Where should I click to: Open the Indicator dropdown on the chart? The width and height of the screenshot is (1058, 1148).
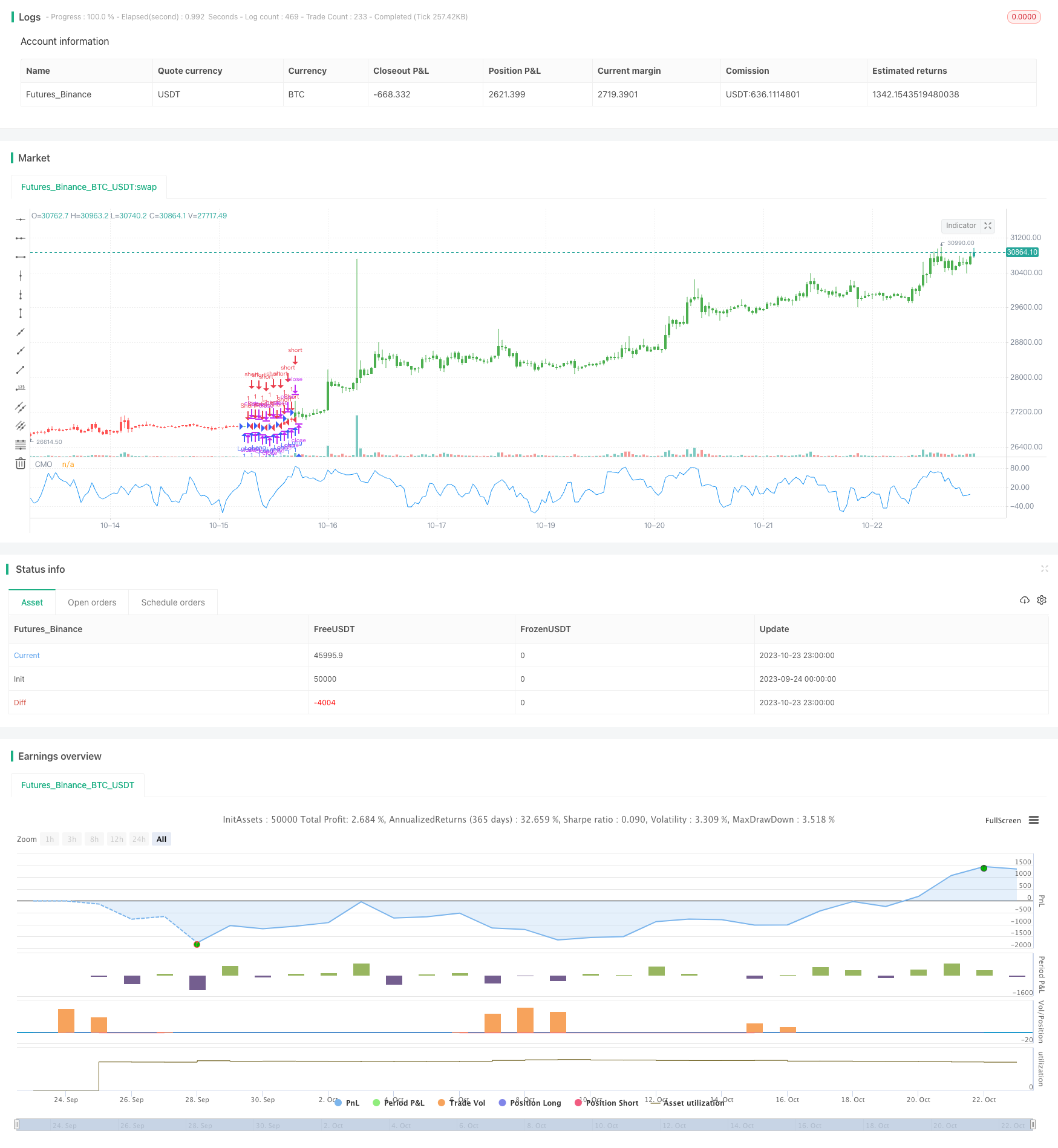click(961, 226)
